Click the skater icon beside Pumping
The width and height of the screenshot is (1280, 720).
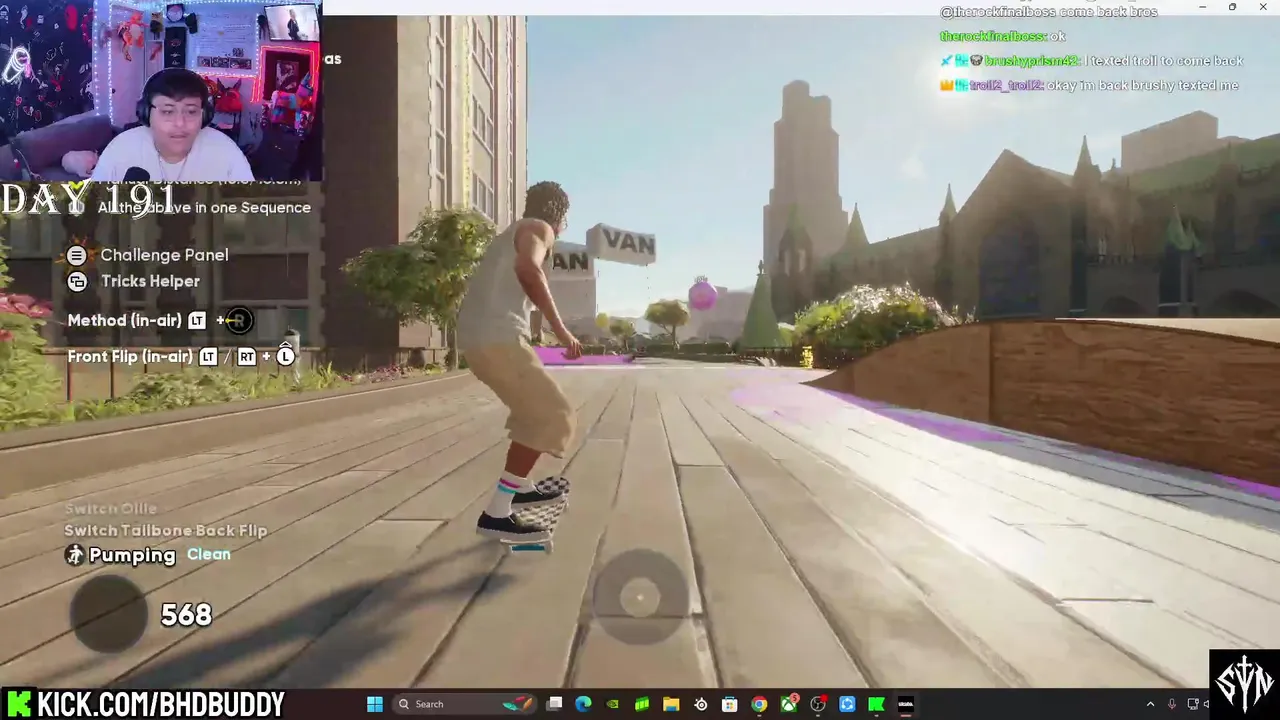(x=74, y=555)
